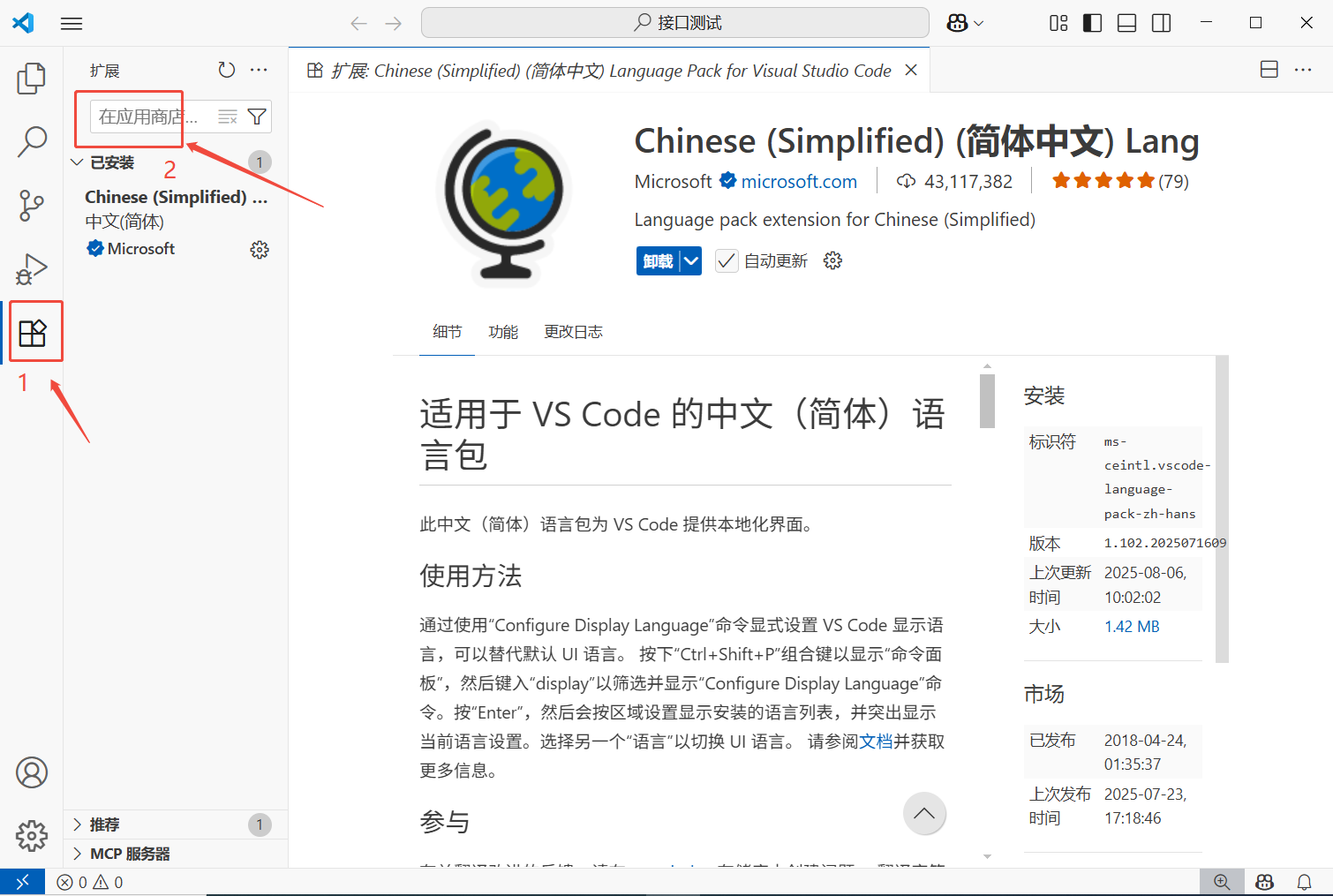Open the remote window status button

(x=22, y=882)
